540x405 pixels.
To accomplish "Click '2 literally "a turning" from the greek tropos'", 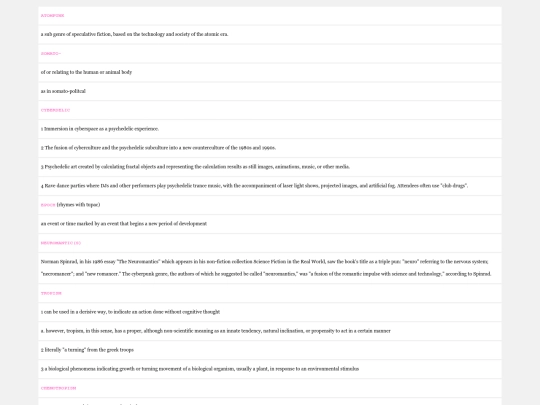I will coord(87,350).
